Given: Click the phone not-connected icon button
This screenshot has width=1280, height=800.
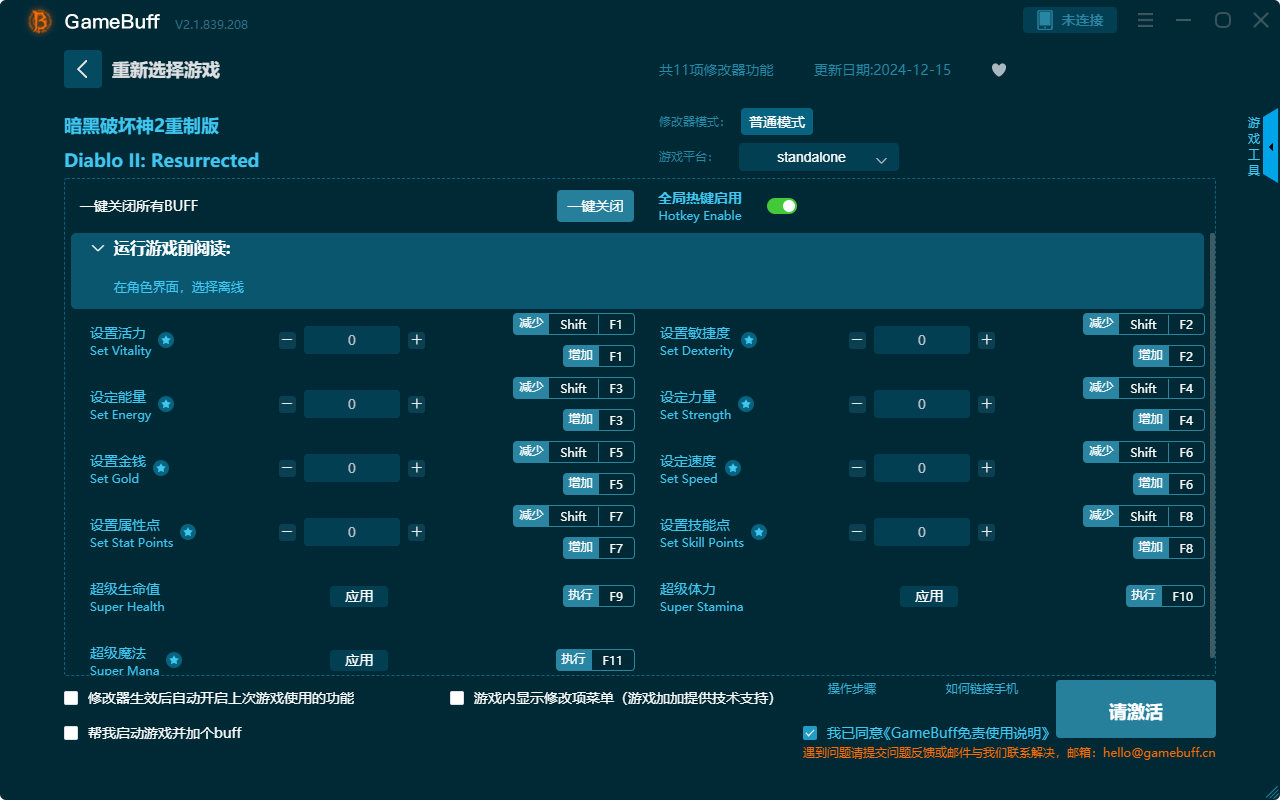Looking at the screenshot, I should (1070, 20).
